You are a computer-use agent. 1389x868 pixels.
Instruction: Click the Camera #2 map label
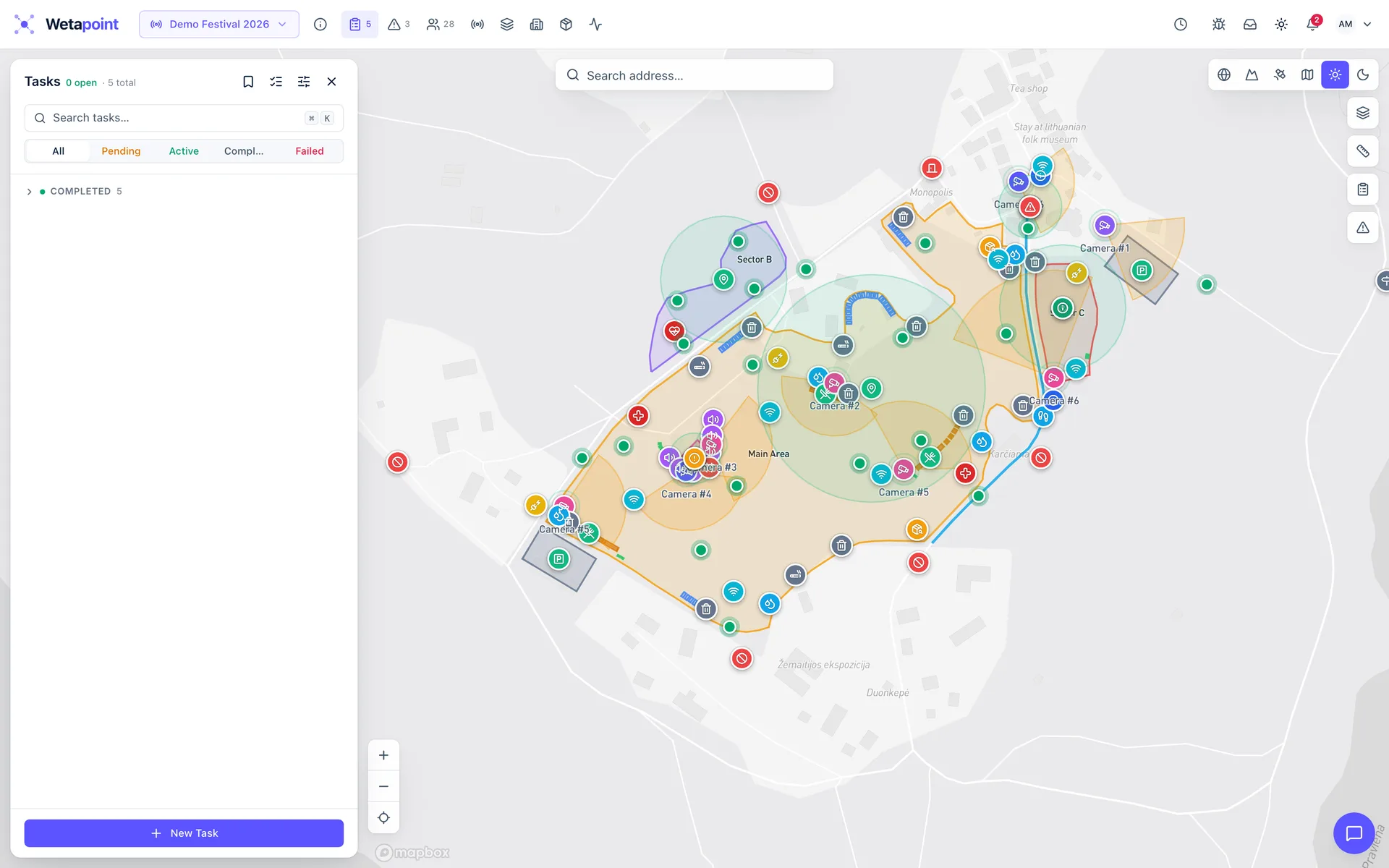[834, 406]
